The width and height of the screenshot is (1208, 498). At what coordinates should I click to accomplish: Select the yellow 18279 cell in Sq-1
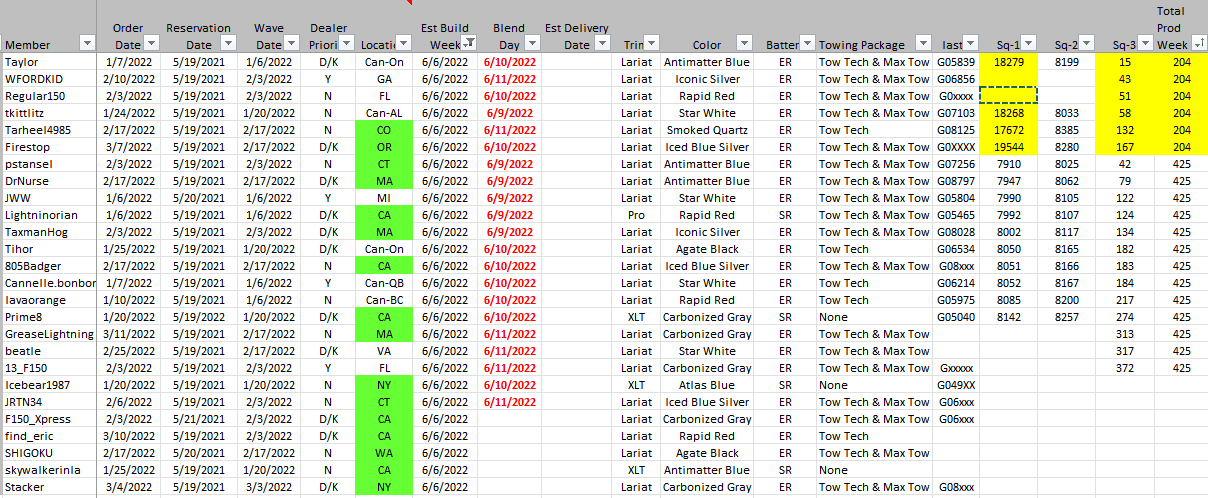pos(1008,62)
